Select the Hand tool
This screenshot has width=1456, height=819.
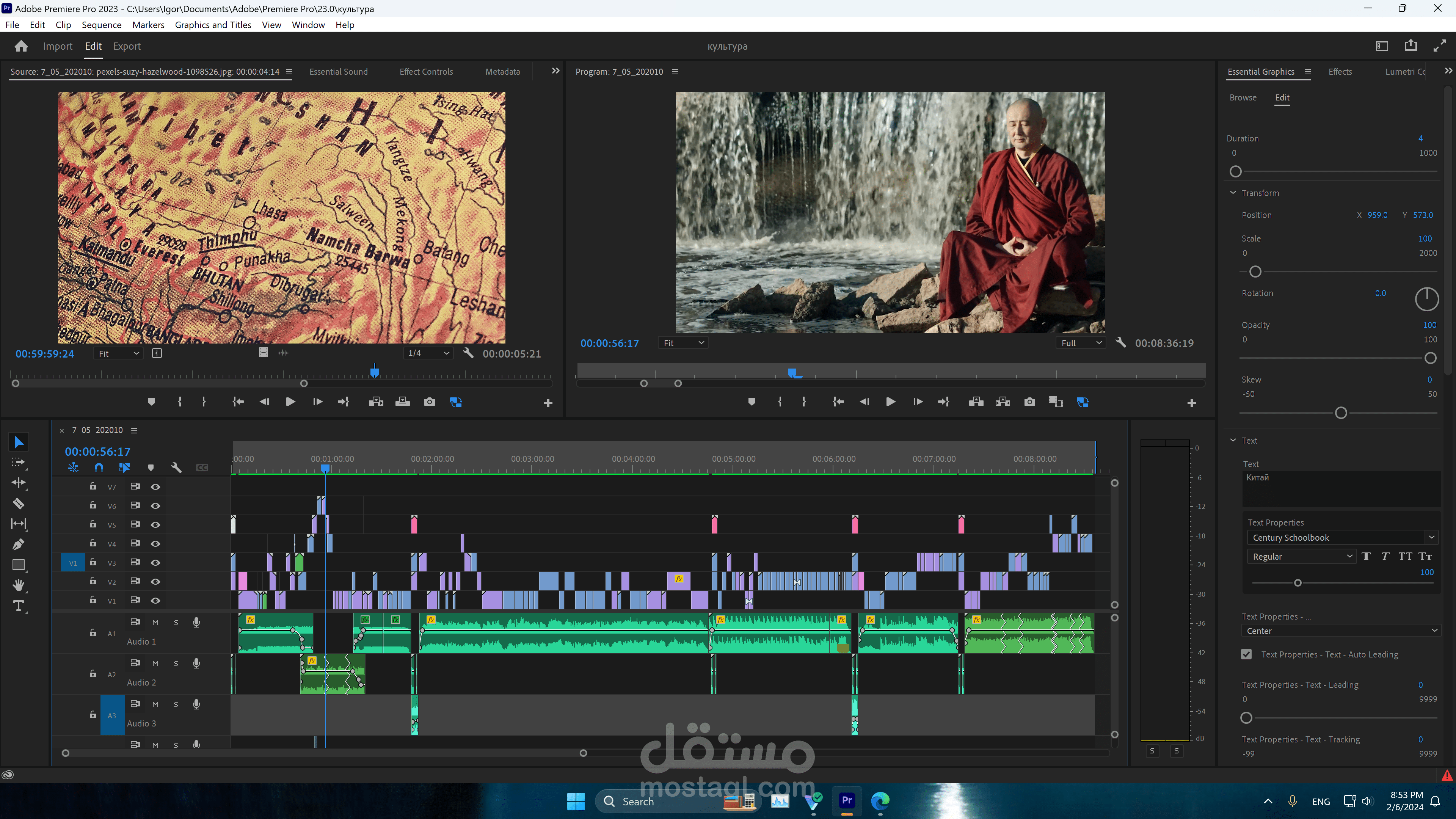[18, 585]
